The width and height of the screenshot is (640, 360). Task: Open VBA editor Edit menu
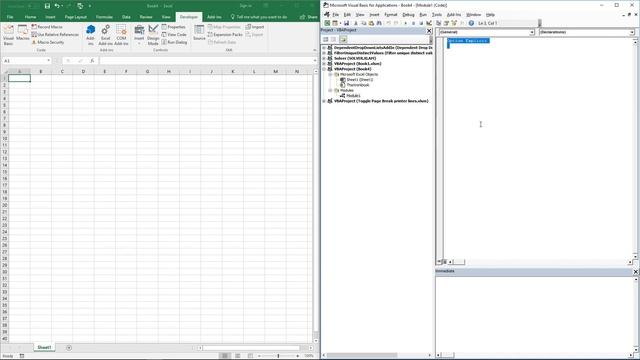tap(347, 15)
